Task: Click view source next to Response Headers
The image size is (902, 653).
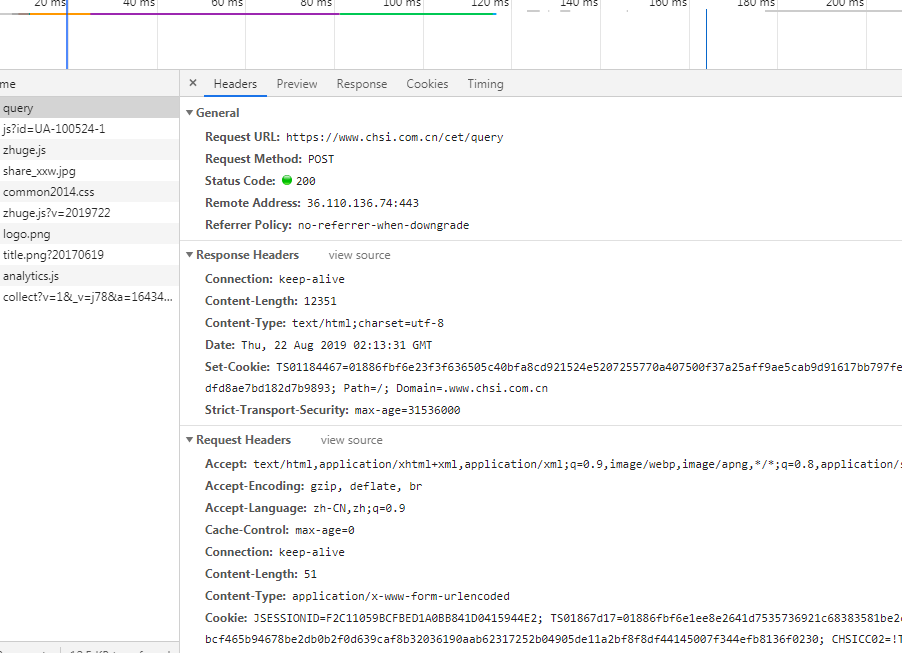Action: 358,255
